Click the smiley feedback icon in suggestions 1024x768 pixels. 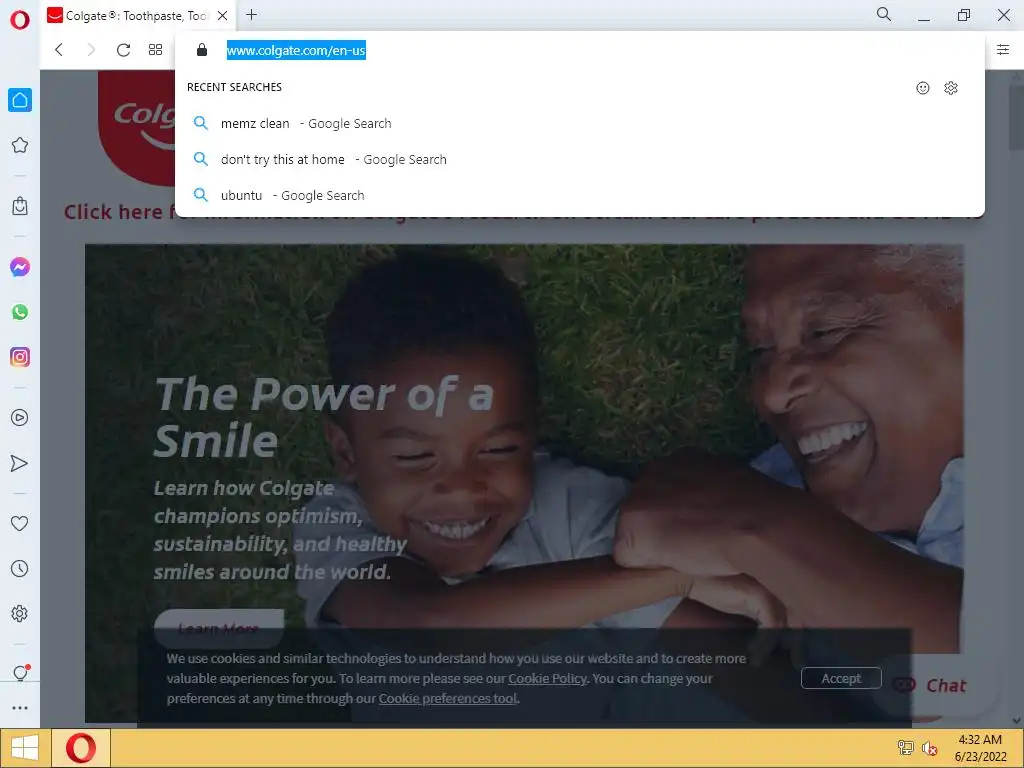[x=923, y=88]
